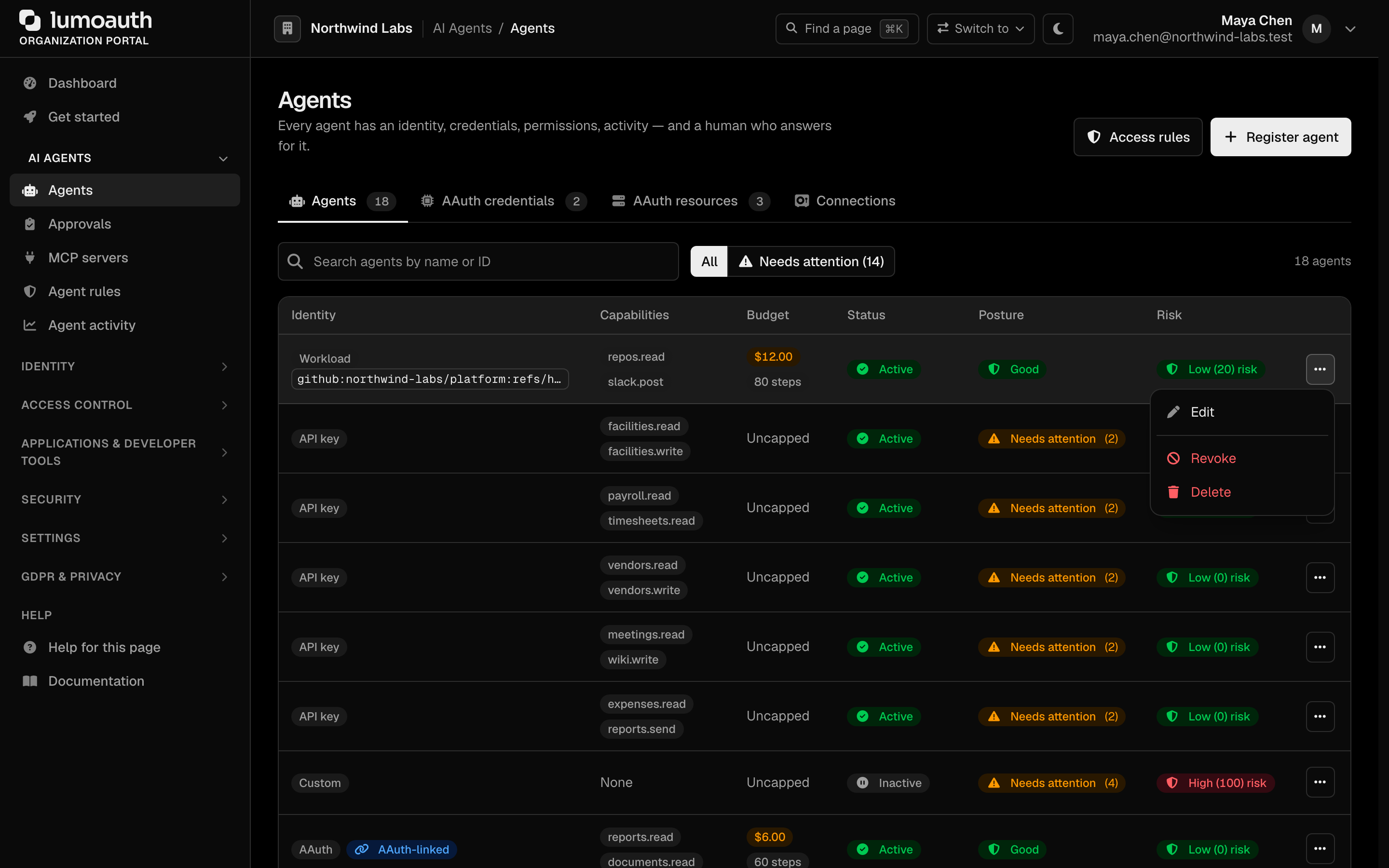1389x868 pixels.
Task: Open the M user avatar
Action: [x=1316, y=28]
